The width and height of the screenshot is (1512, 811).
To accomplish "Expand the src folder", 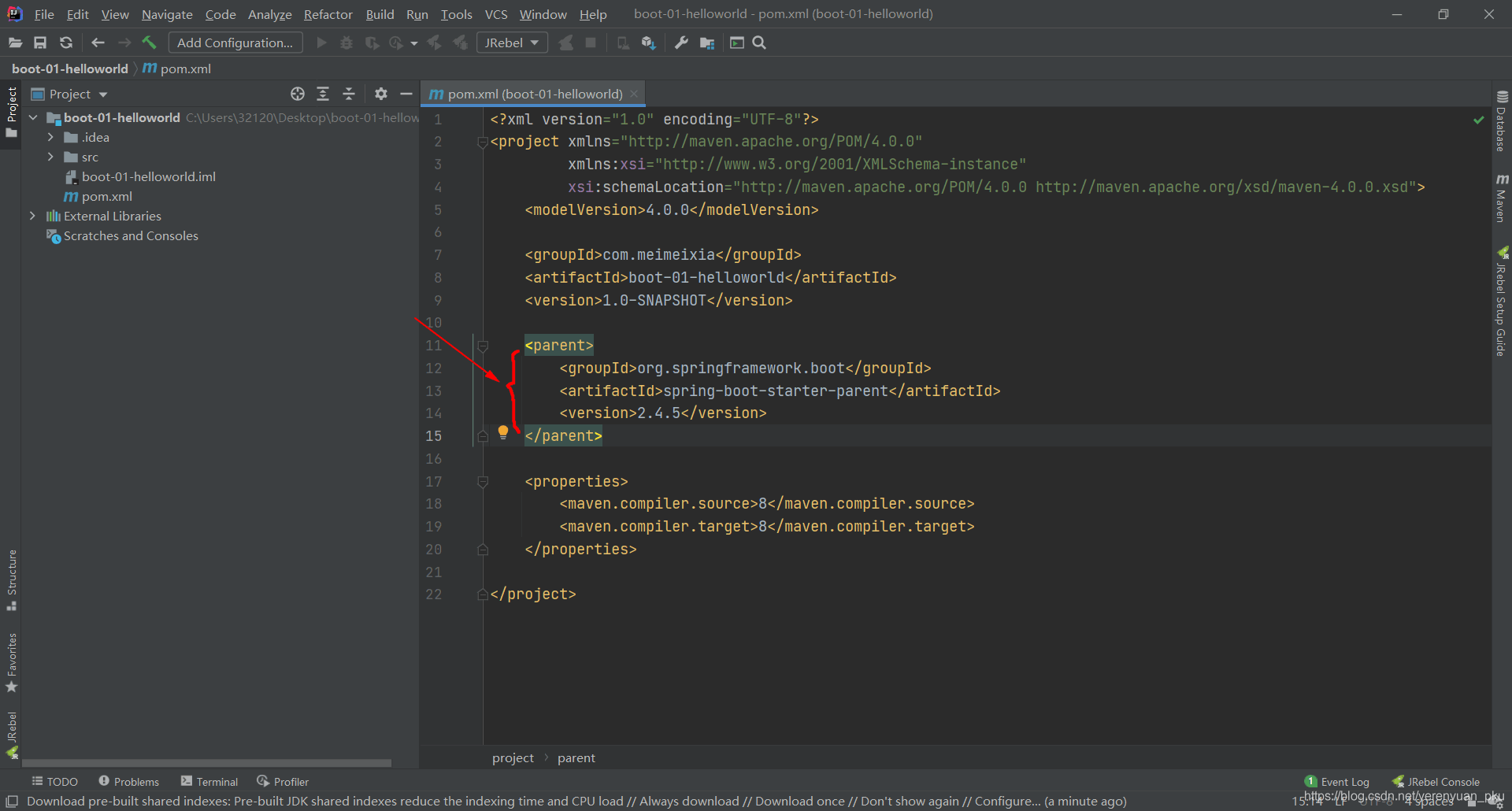I will (50, 157).
